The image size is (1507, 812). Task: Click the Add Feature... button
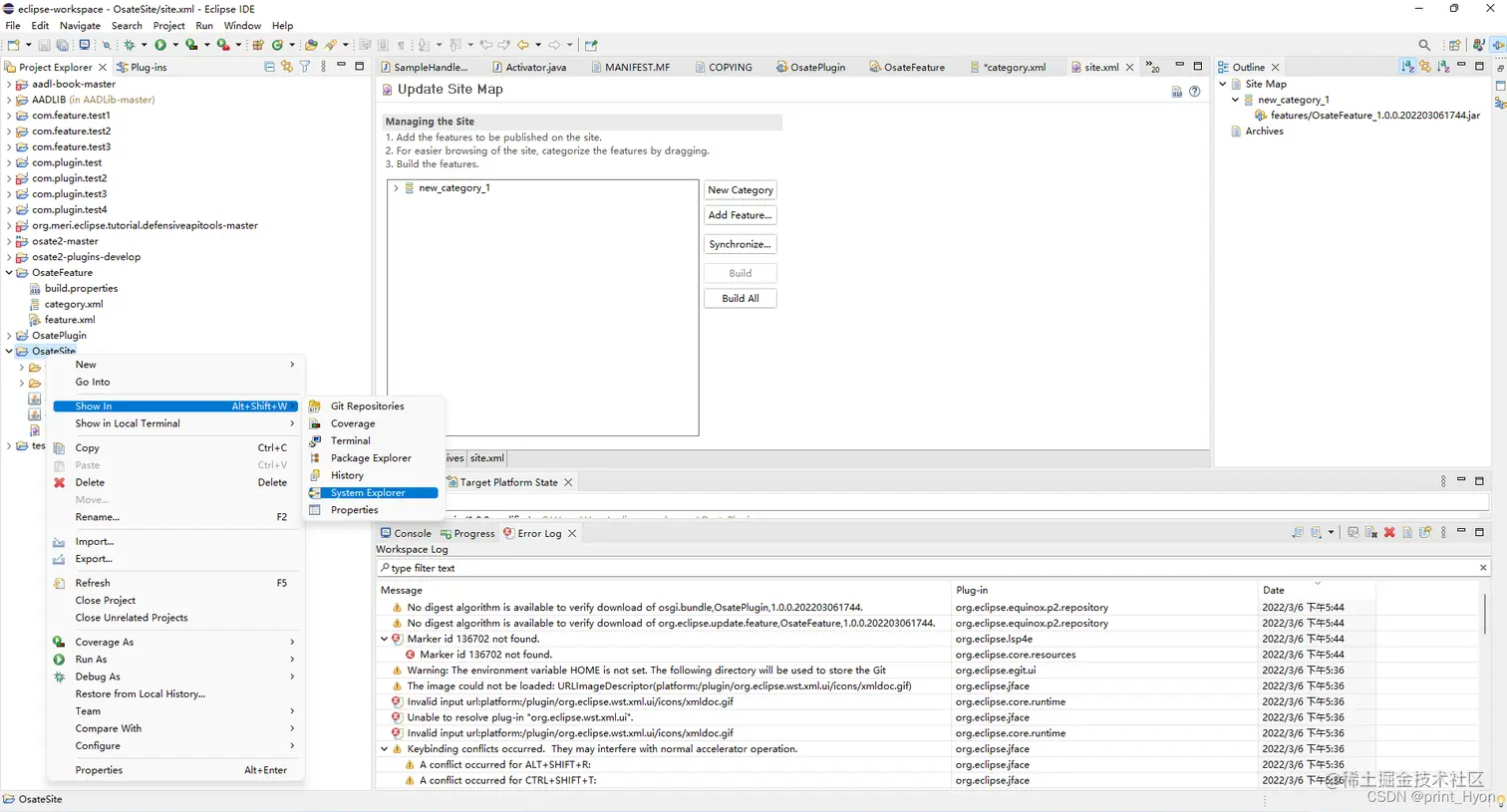click(x=741, y=215)
